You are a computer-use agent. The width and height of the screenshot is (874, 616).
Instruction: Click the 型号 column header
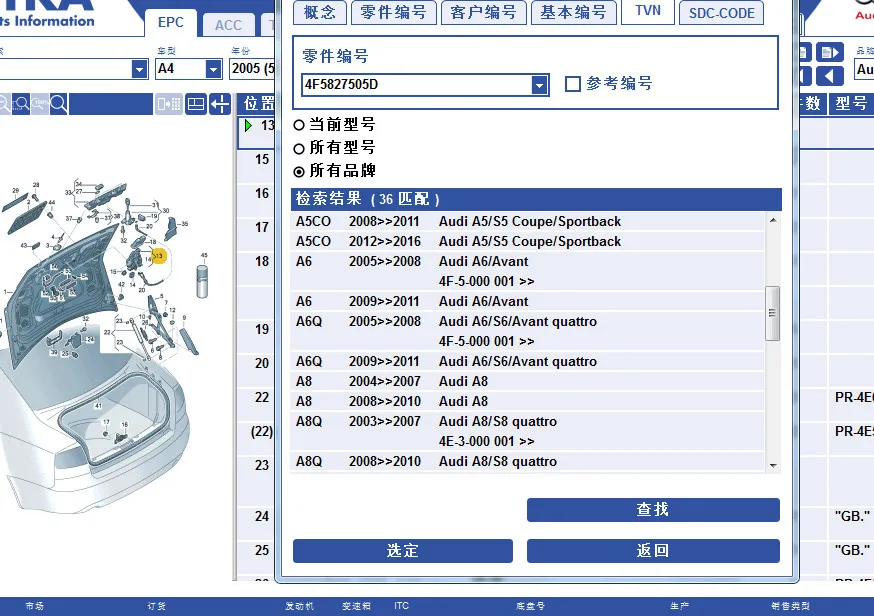[851, 103]
